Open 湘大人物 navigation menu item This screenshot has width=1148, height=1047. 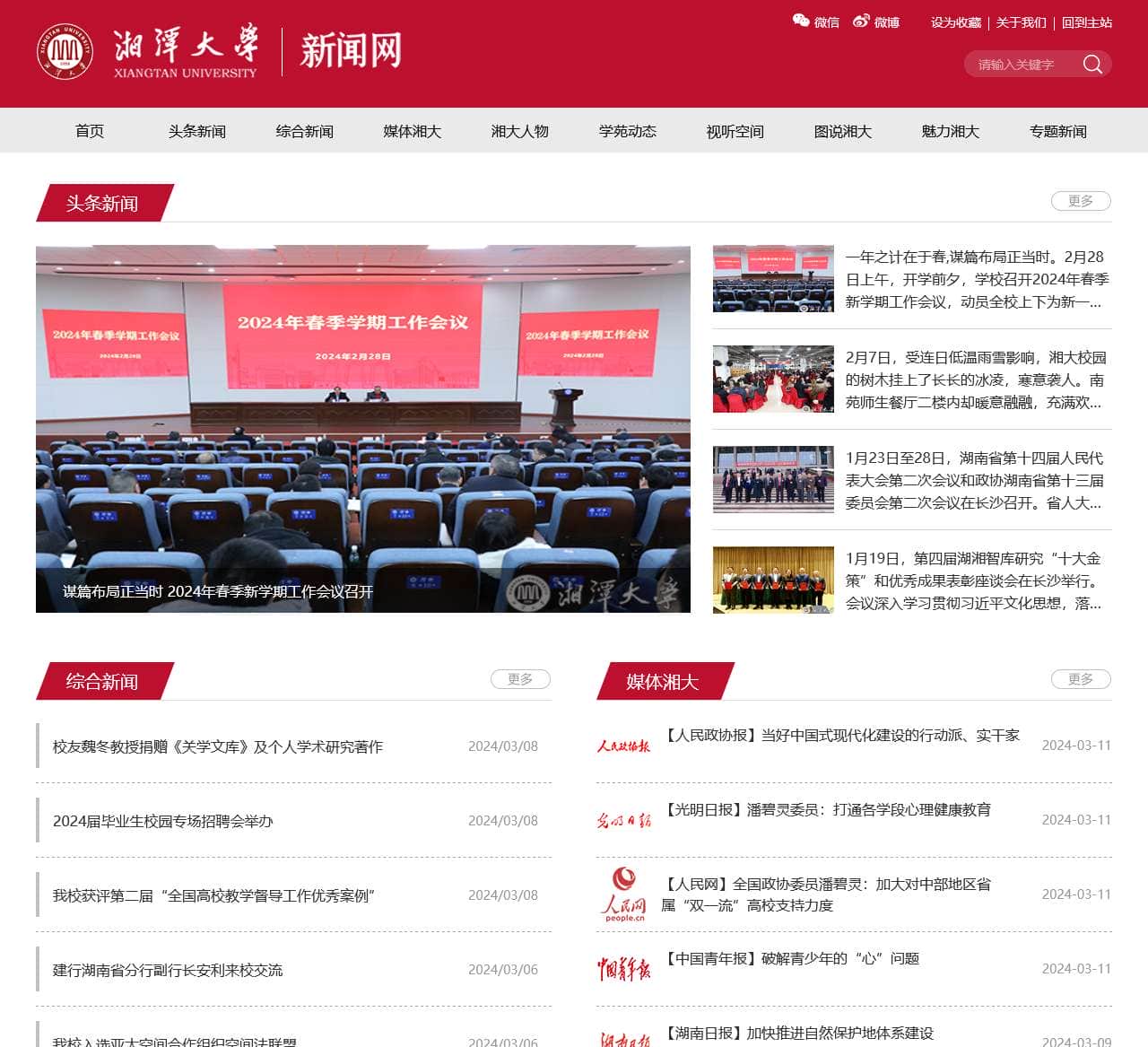click(520, 131)
